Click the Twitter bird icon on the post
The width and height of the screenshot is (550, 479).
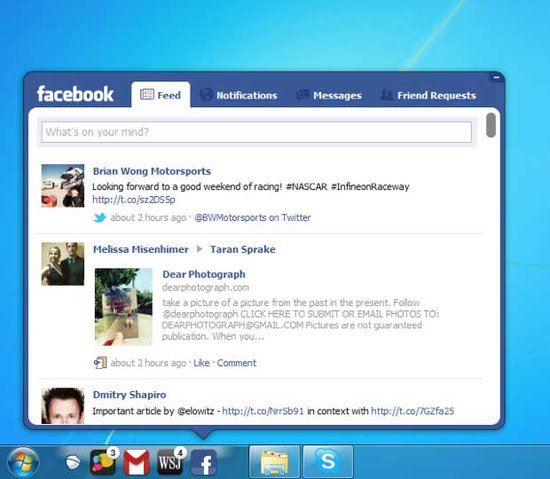tap(100, 217)
